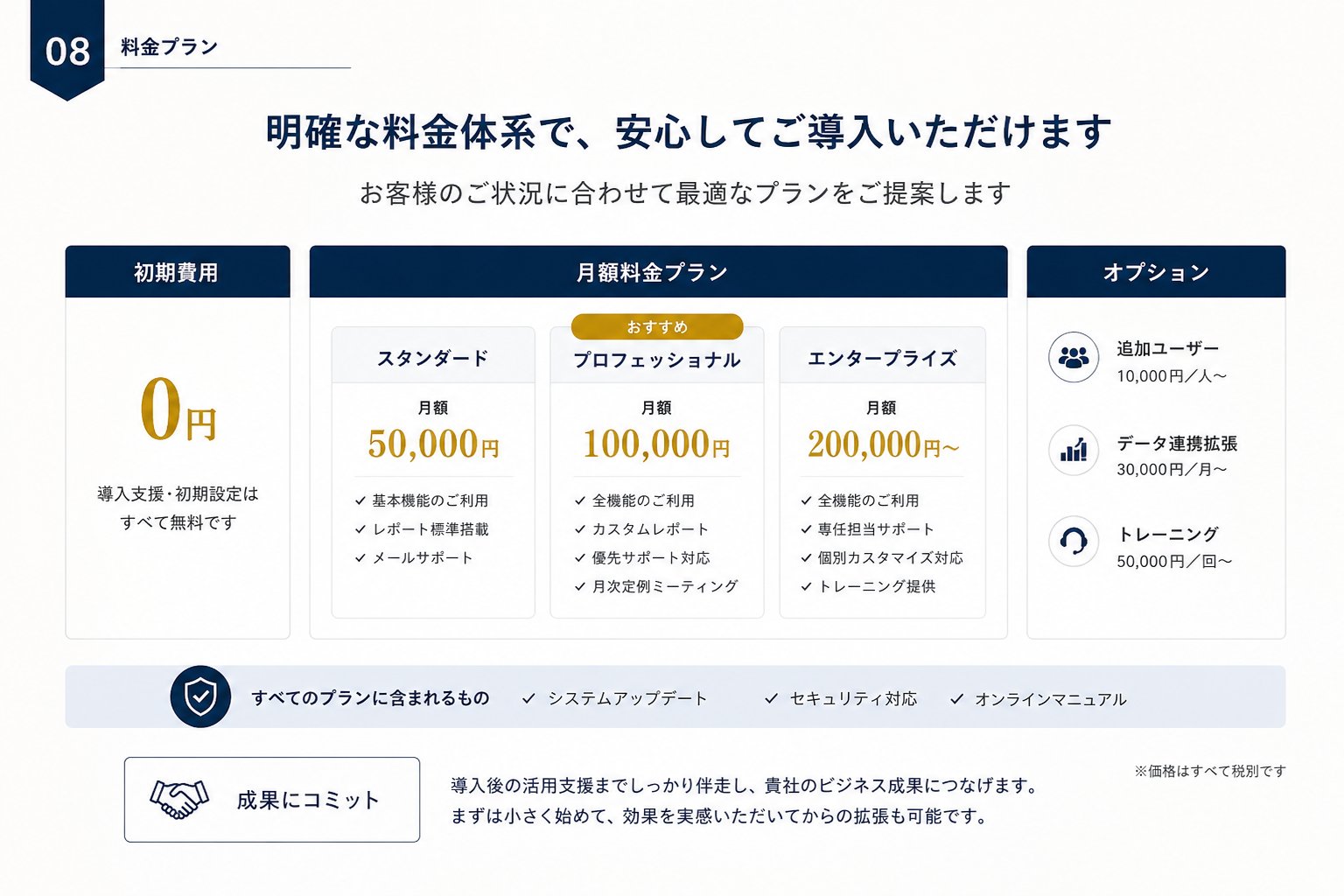
Task: Click the 月額 label in the プロフェッショナル card
Action: coord(657,408)
